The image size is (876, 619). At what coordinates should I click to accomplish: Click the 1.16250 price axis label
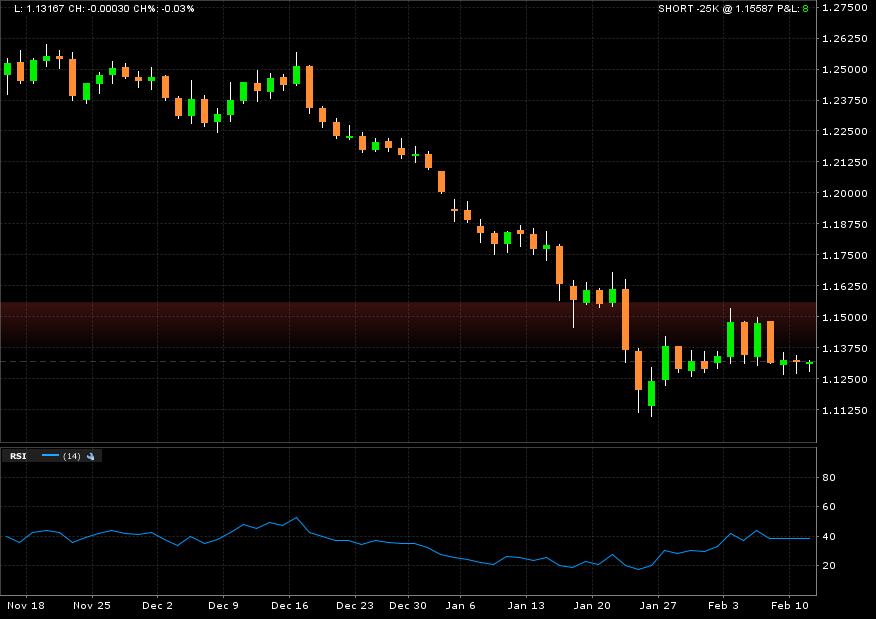coord(845,287)
